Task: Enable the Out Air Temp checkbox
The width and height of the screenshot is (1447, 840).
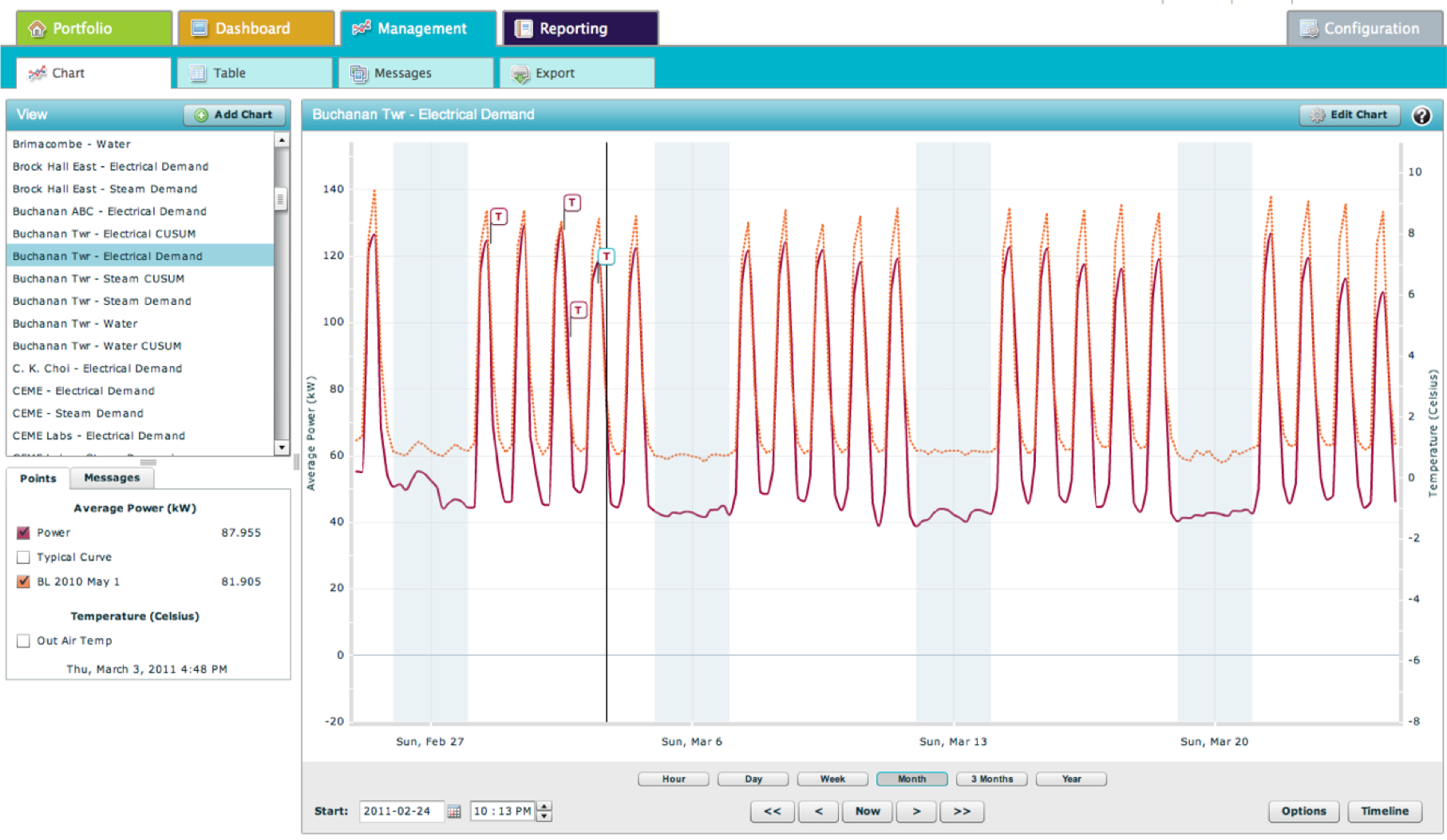Action: coord(23,641)
